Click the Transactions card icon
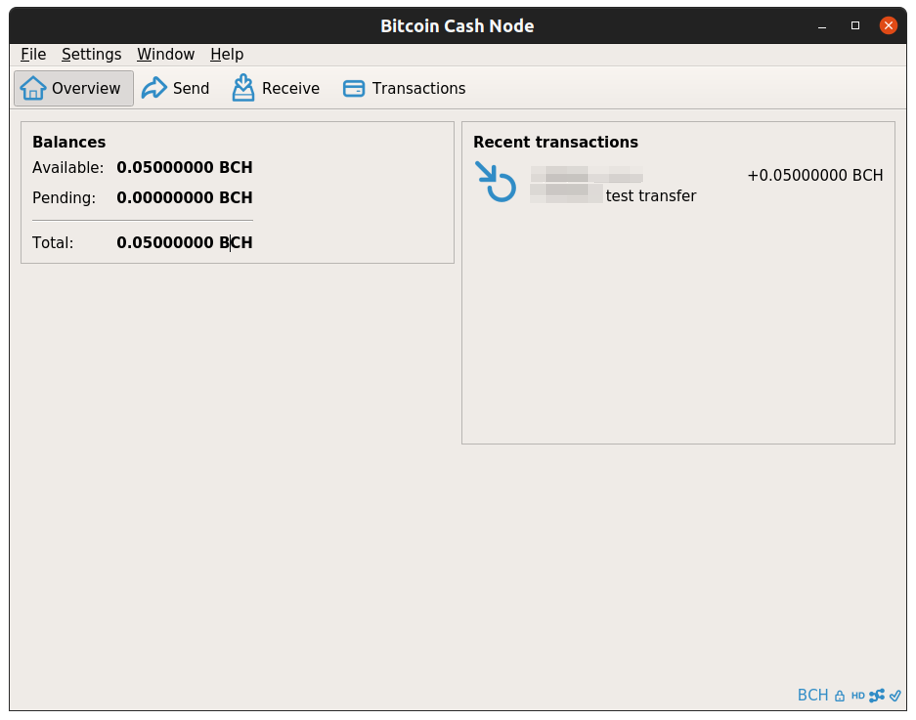Image resolution: width=916 pixels, height=720 pixels. click(x=354, y=88)
